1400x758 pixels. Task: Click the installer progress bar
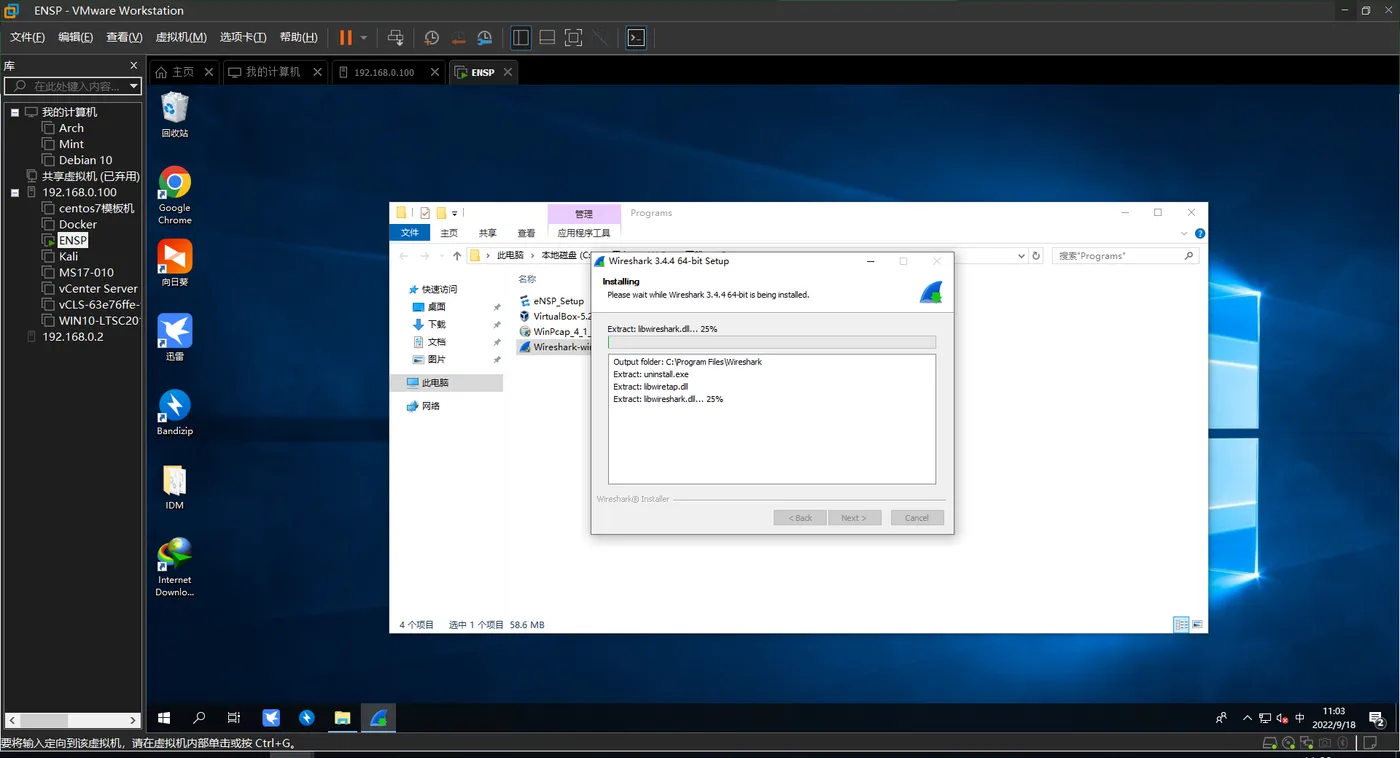click(x=771, y=342)
